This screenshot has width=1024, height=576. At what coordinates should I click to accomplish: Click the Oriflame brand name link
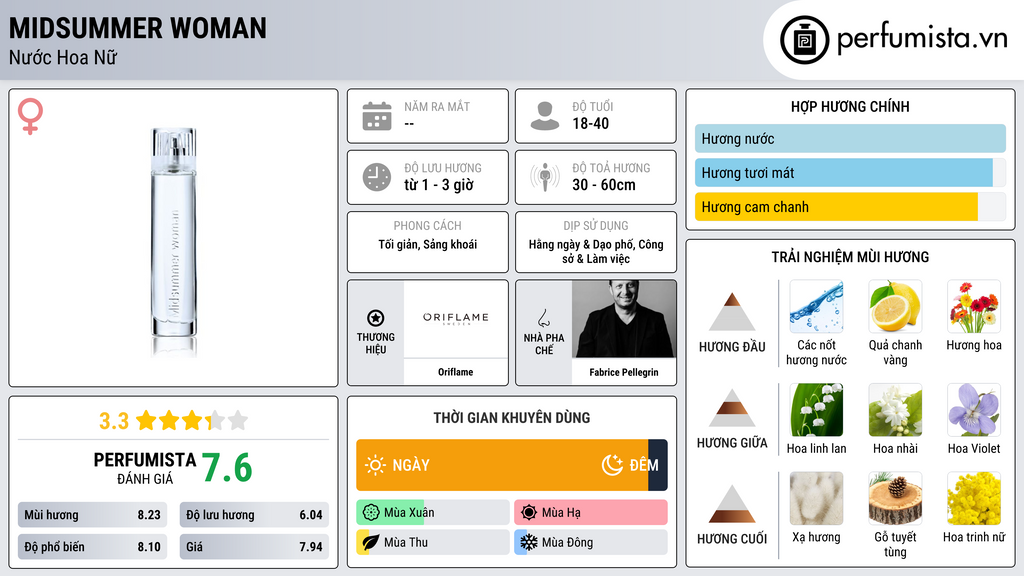point(456,372)
